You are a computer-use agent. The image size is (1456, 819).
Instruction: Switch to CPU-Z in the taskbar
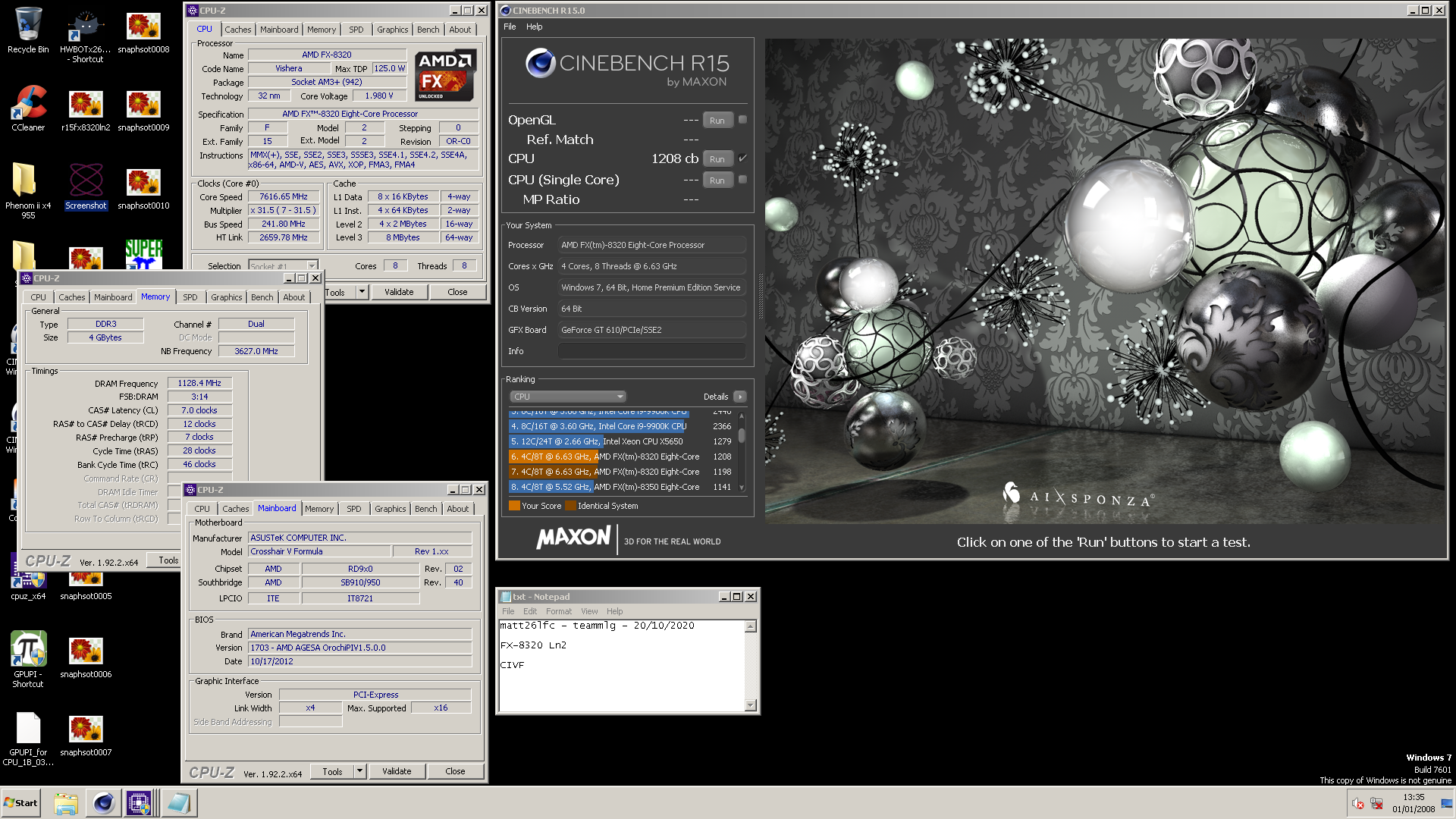tap(140, 803)
